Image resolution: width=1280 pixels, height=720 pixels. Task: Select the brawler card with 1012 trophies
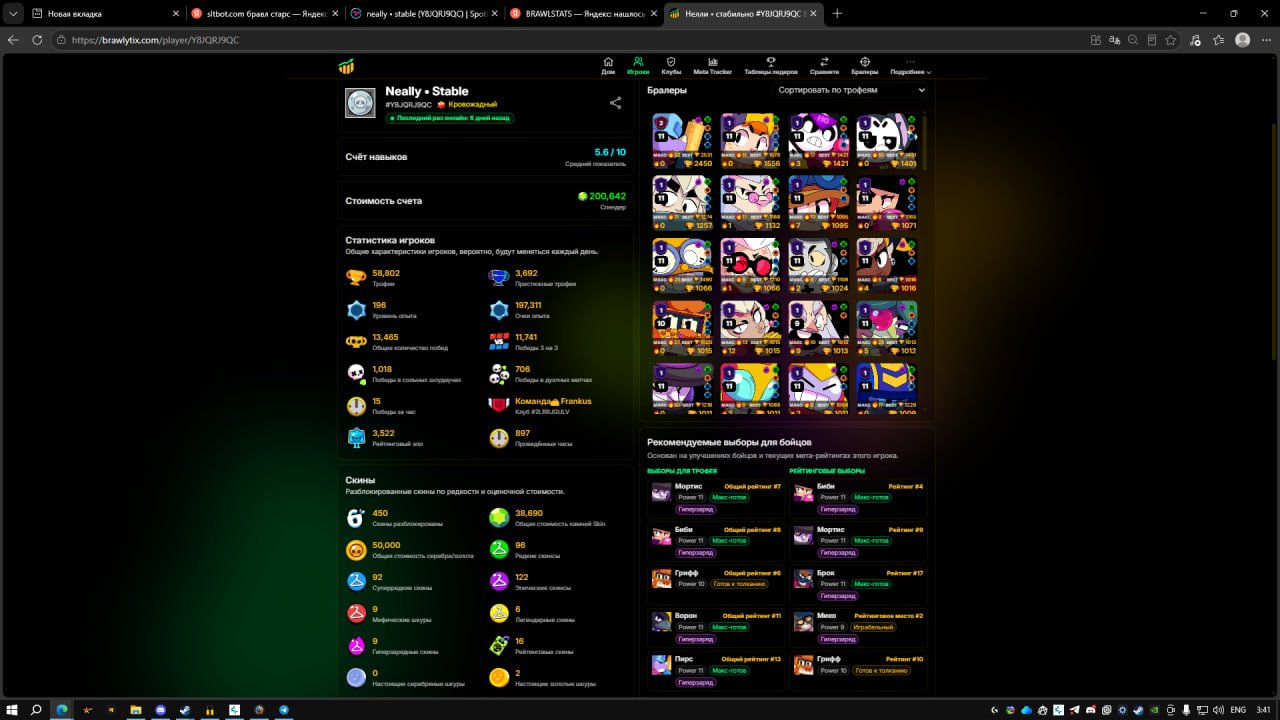887,329
